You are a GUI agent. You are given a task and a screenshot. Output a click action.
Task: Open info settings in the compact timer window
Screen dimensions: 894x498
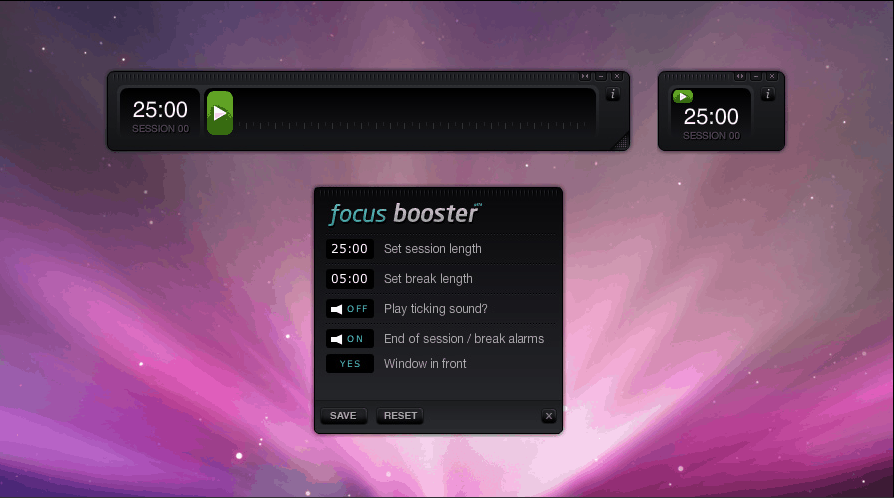pyautogui.click(x=768, y=94)
